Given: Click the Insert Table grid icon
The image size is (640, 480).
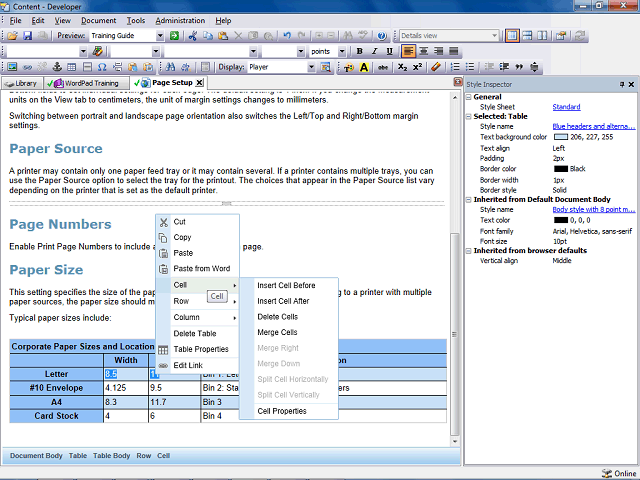Looking at the screenshot, I should pos(72,67).
